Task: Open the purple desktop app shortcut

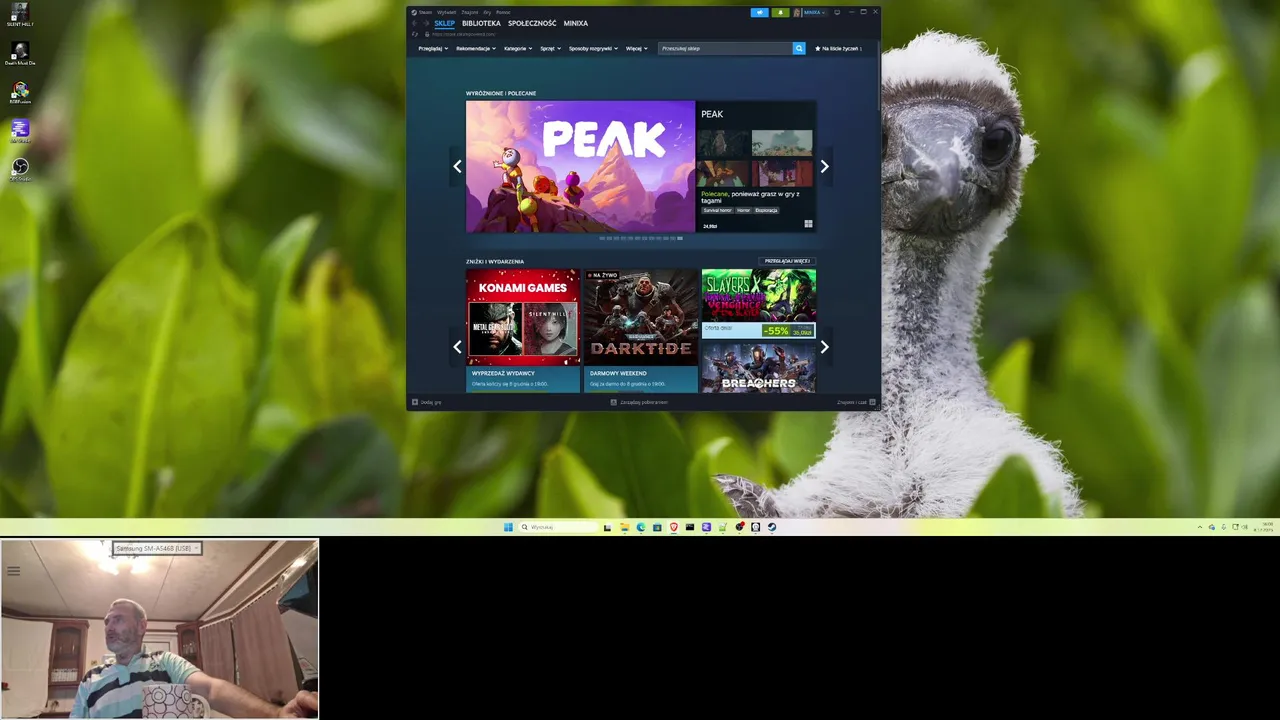Action: 20,131
